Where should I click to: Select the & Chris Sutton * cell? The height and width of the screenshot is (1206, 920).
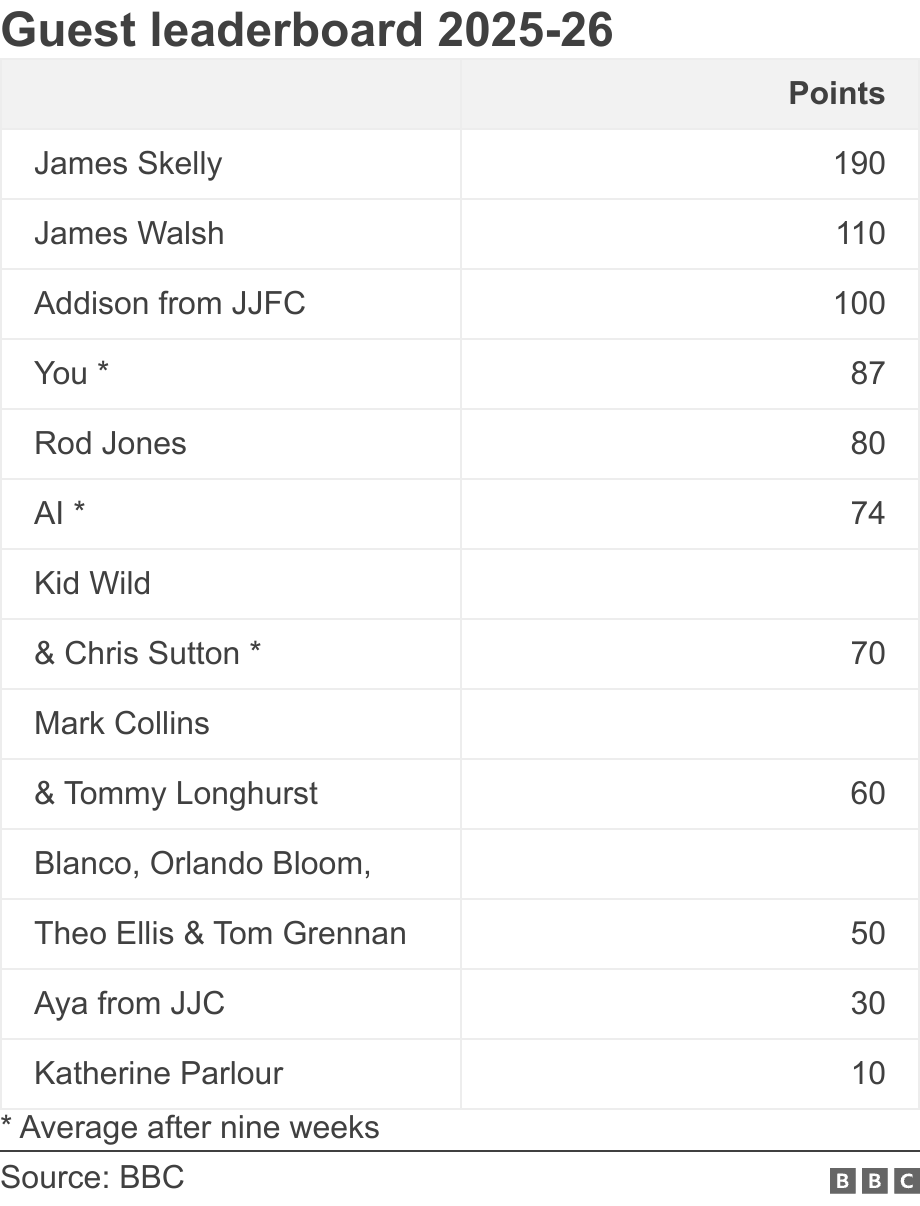click(x=148, y=653)
